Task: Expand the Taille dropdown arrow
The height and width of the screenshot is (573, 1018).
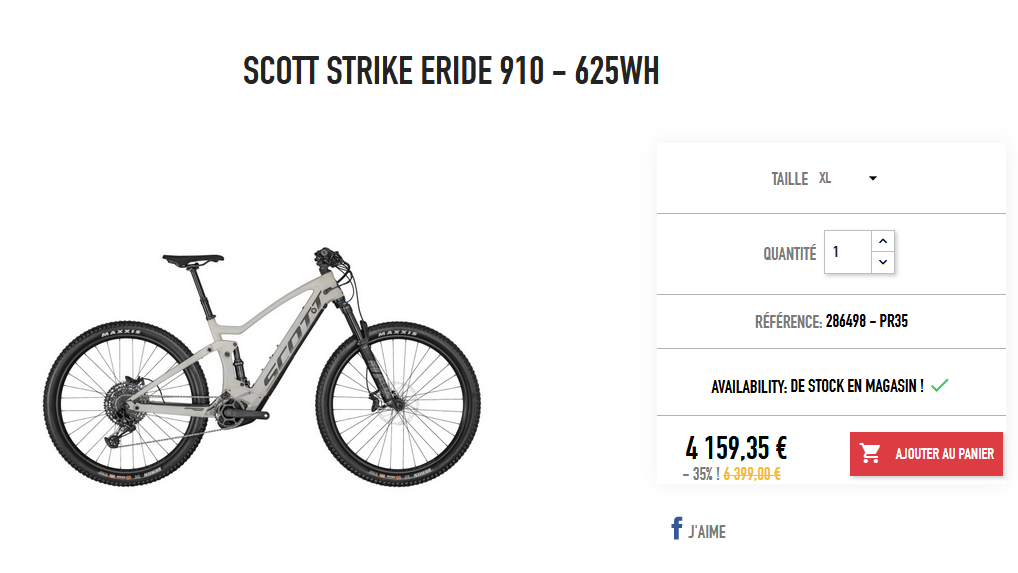Action: [873, 179]
